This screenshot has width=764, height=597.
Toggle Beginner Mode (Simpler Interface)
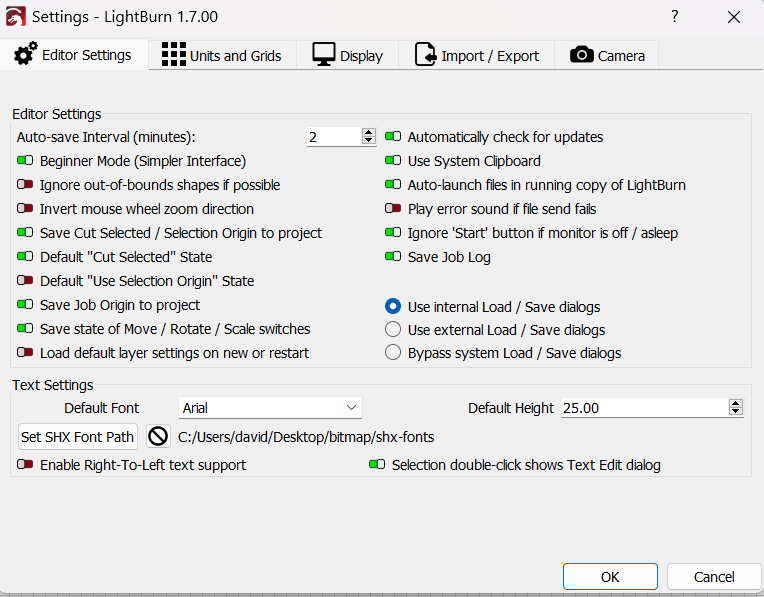pos(25,160)
